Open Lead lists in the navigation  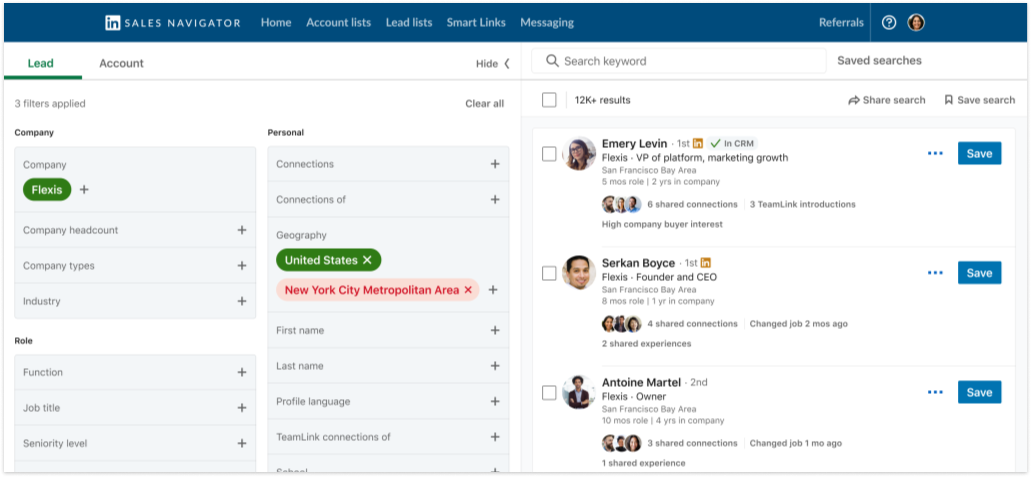(x=409, y=22)
